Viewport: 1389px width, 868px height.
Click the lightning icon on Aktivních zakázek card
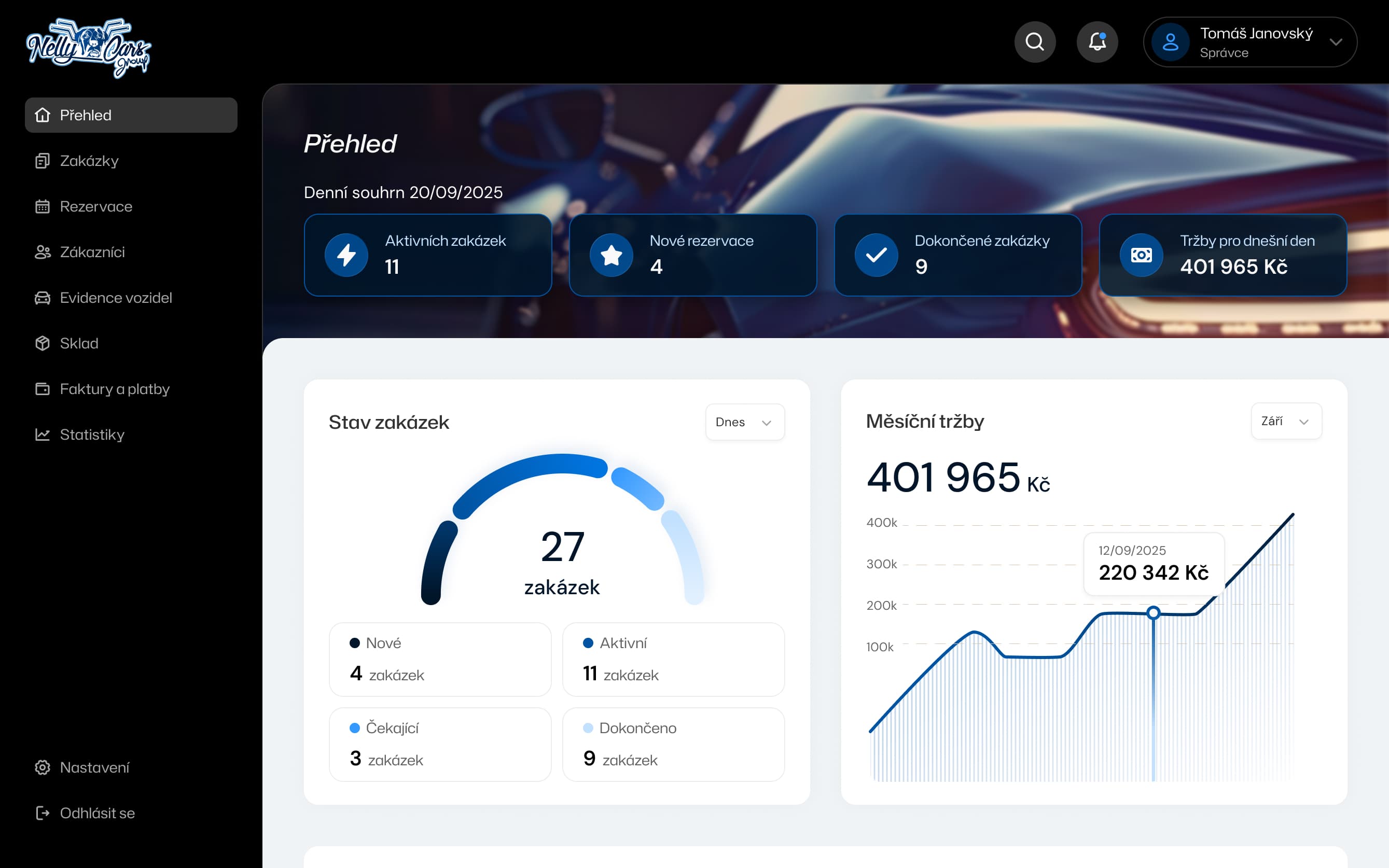coord(345,255)
